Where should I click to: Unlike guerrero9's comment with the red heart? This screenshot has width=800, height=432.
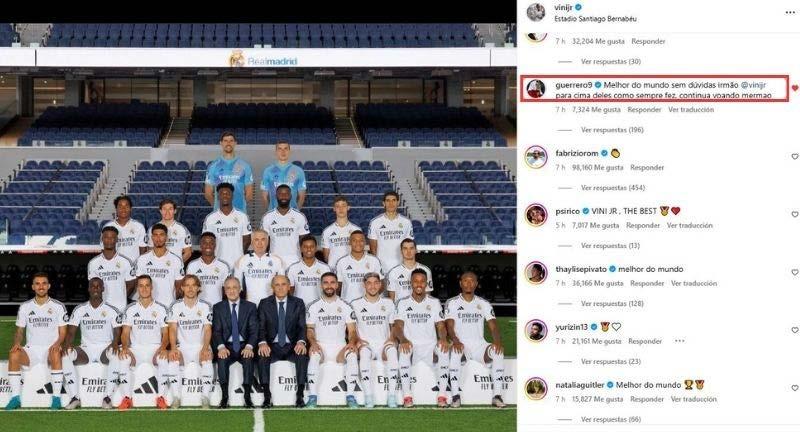(795, 88)
